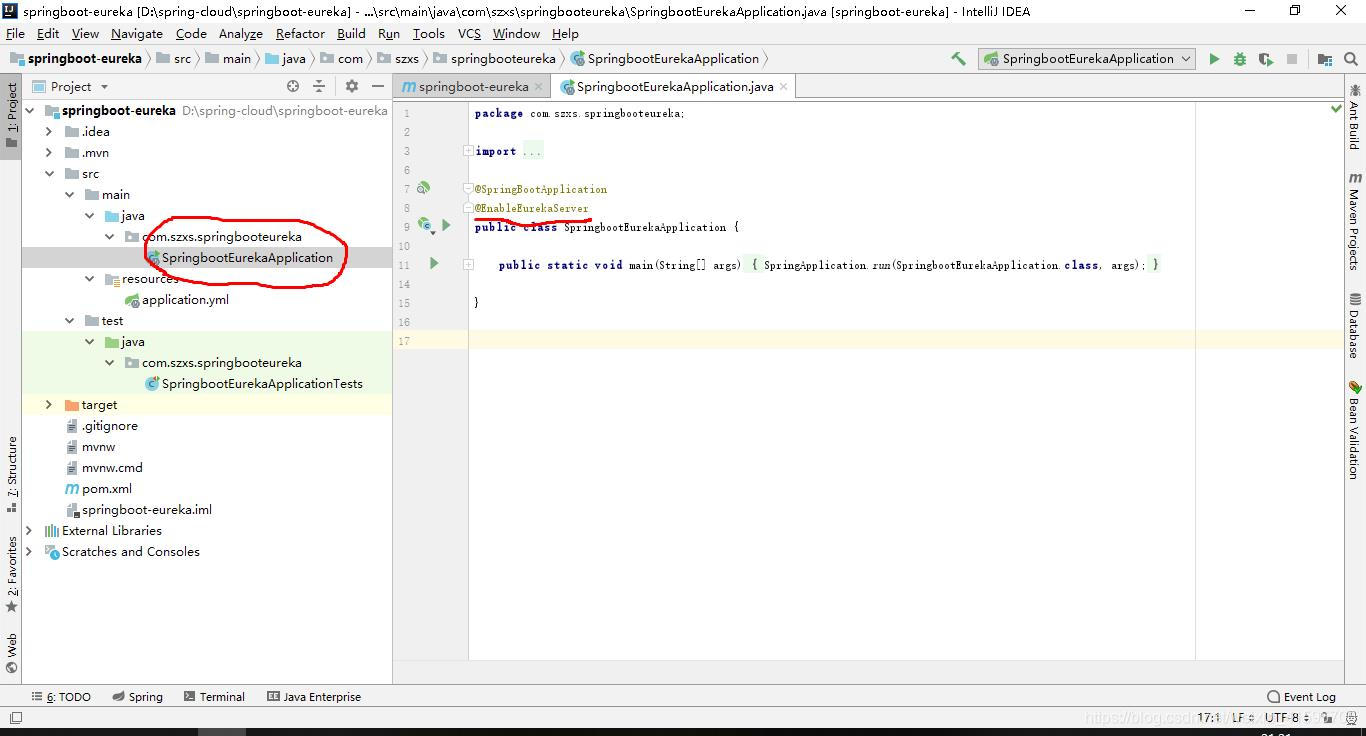Viewport: 1366px width, 736px height.
Task: Collapse the springboot-eureka root node
Action: click(29, 111)
